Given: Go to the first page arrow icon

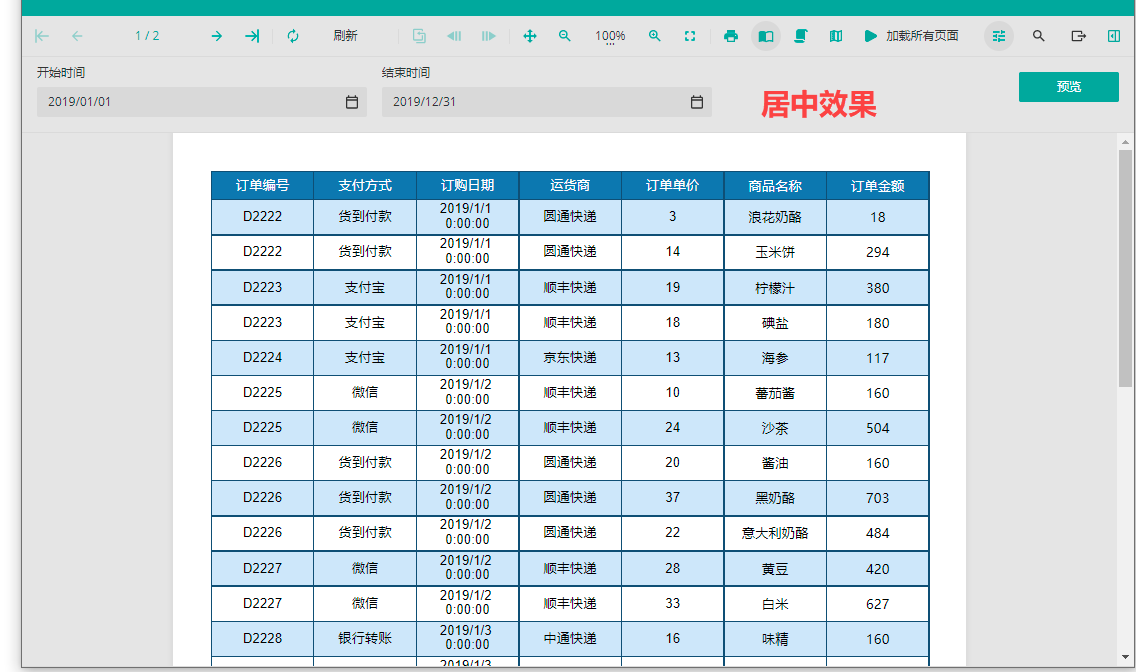Looking at the screenshot, I should click(x=42, y=36).
